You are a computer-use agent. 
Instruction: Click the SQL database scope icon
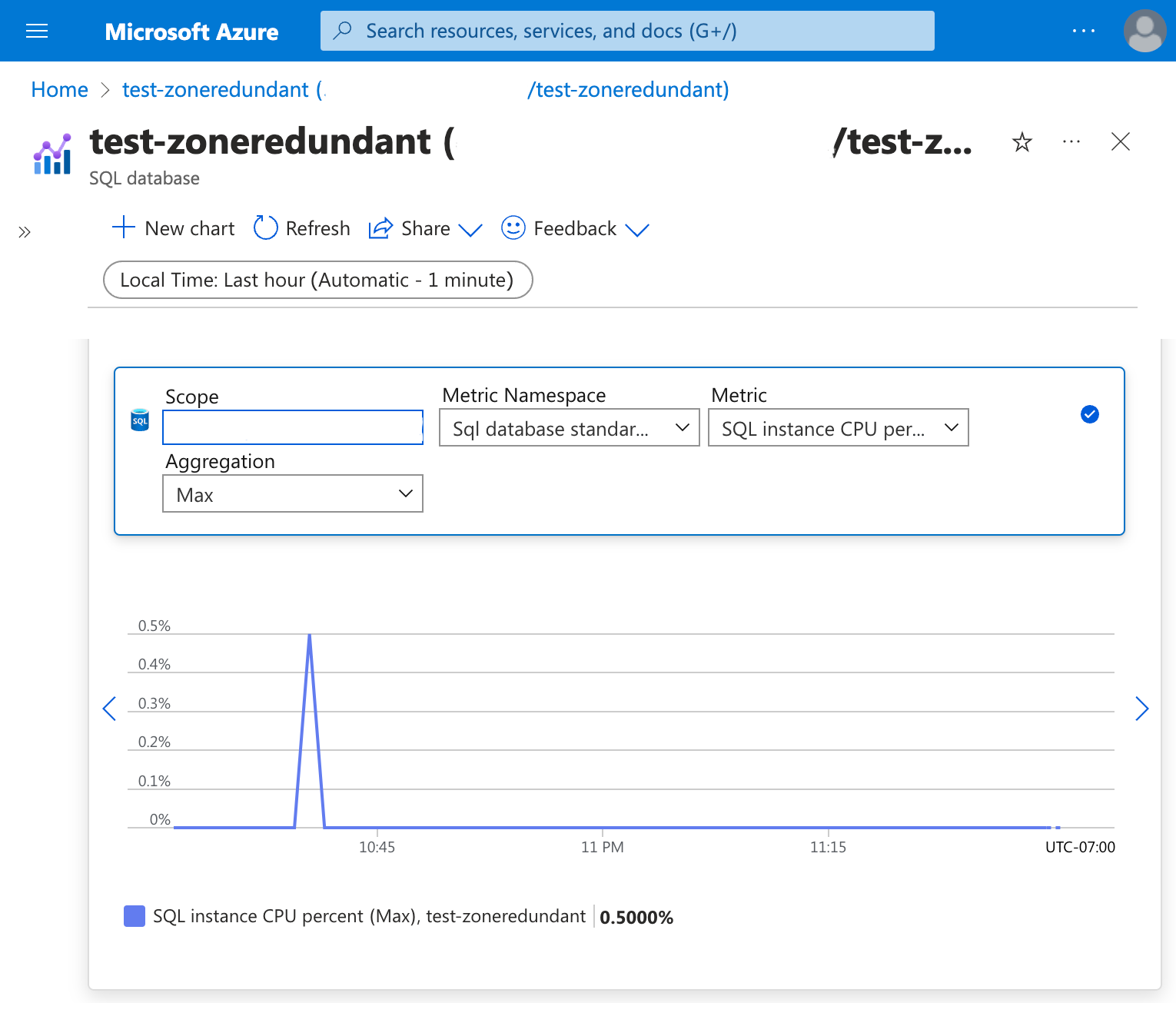(140, 420)
